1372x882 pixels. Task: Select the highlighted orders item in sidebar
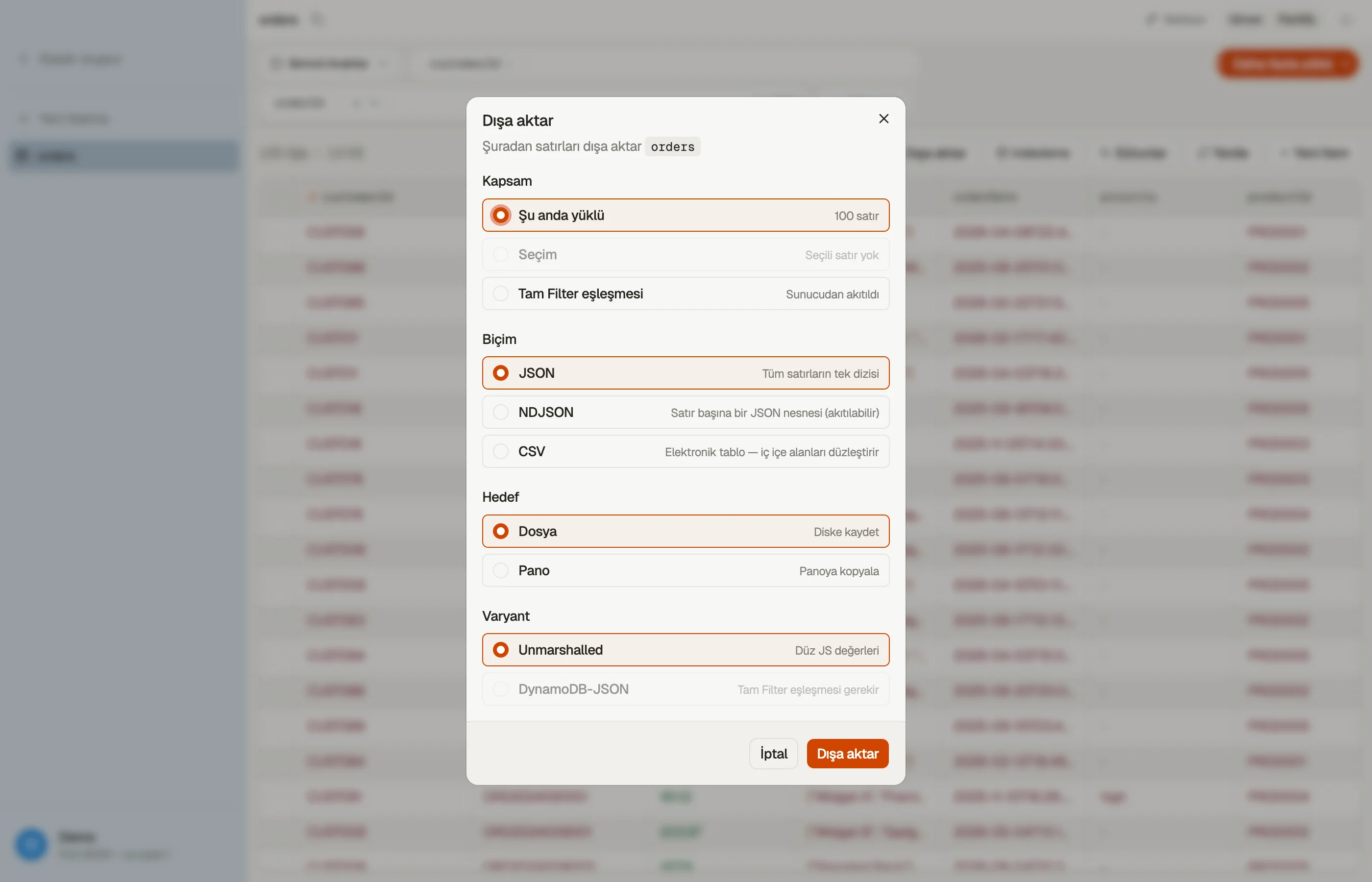tap(123, 156)
